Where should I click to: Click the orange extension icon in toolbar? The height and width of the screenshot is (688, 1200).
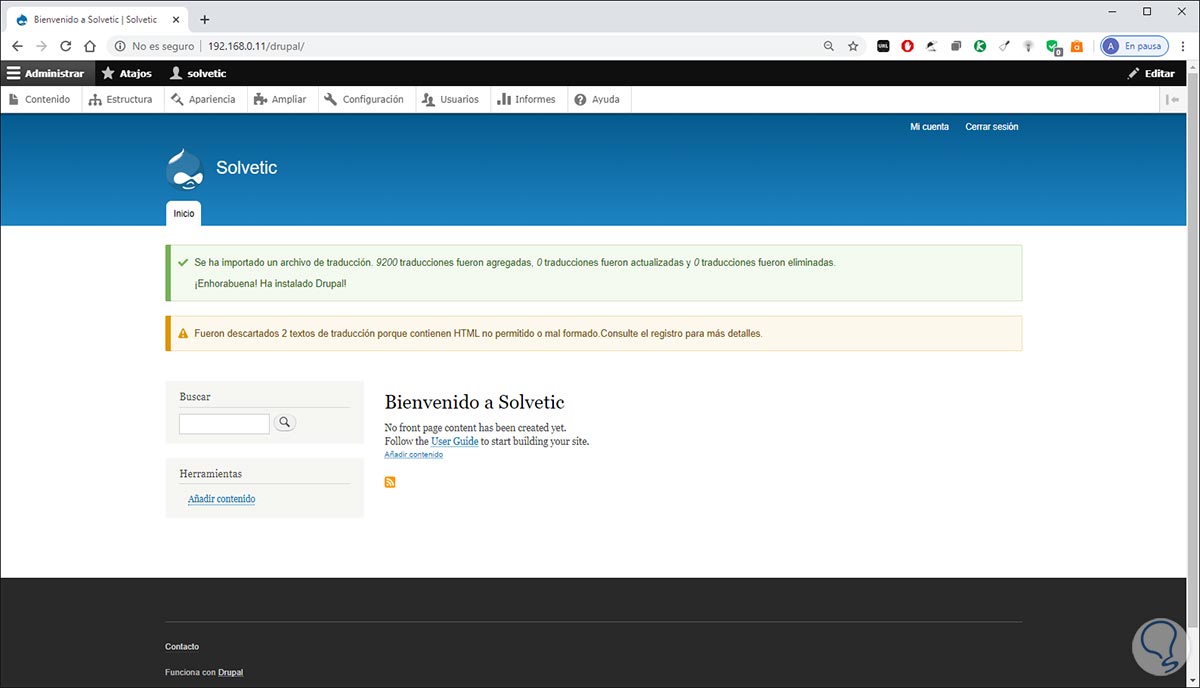(x=1077, y=46)
